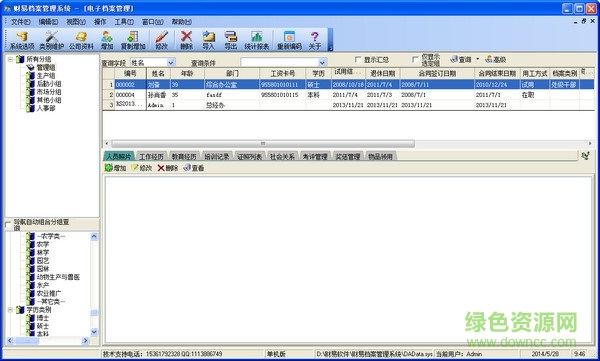Sort by the 合同签订日期 column header
The height and width of the screenshot is (361, 600).
pyautogui.click(x=437, y=73)
